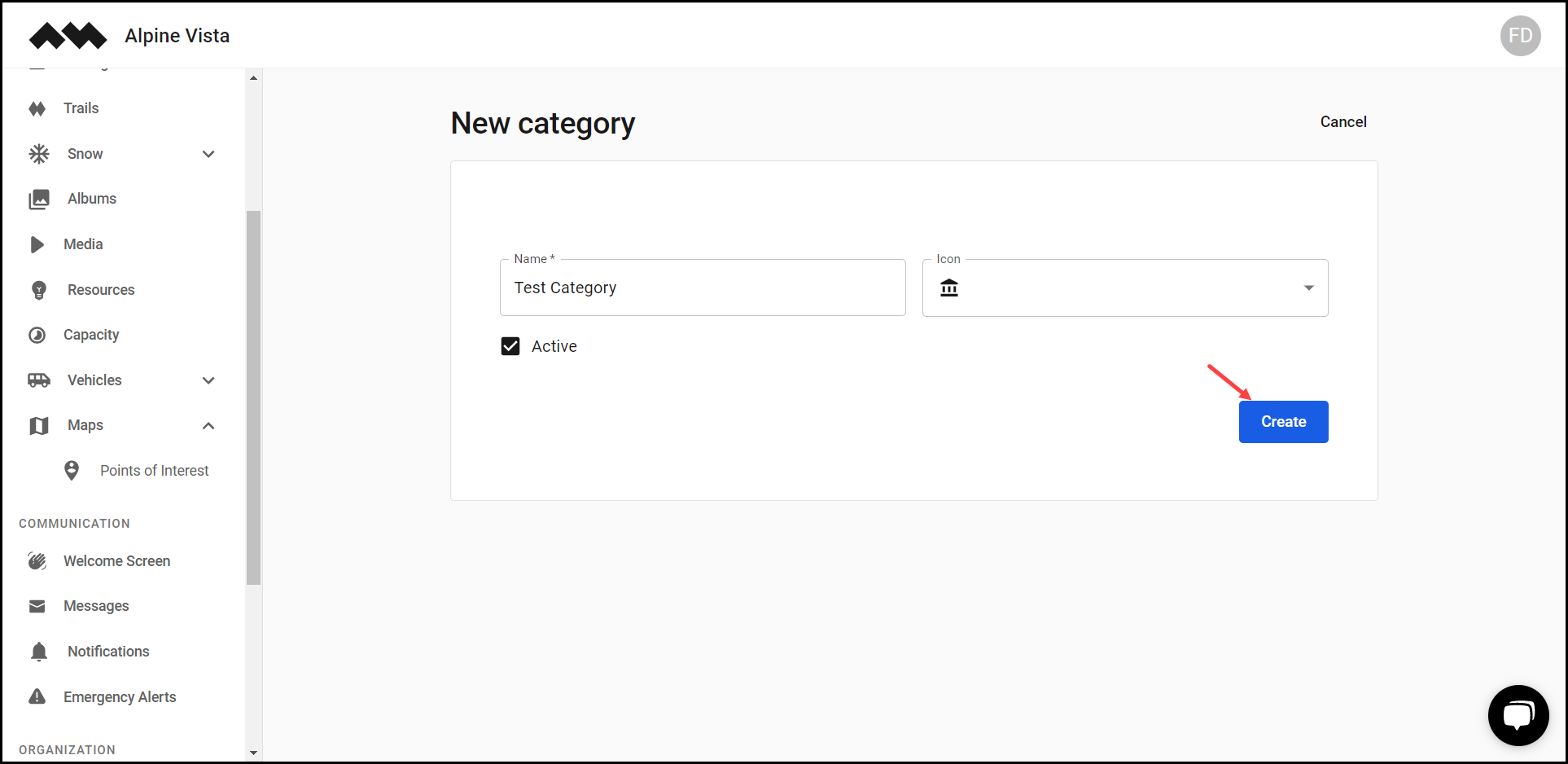Uncheck the Active checkbox
The height and width of the screenshot is (764, 1568).
(510, 345)
